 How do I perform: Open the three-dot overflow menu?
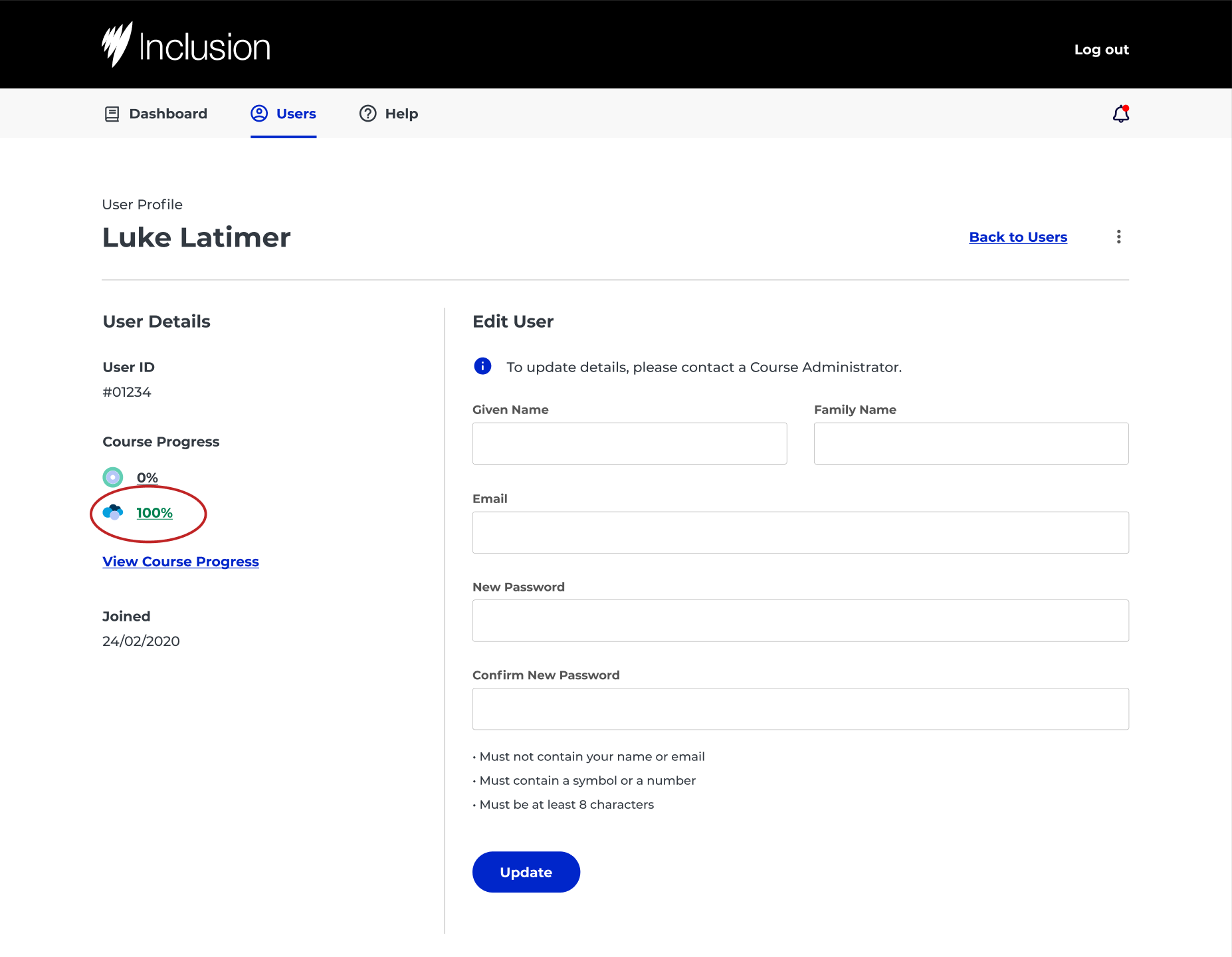[x=1118, y=237]
